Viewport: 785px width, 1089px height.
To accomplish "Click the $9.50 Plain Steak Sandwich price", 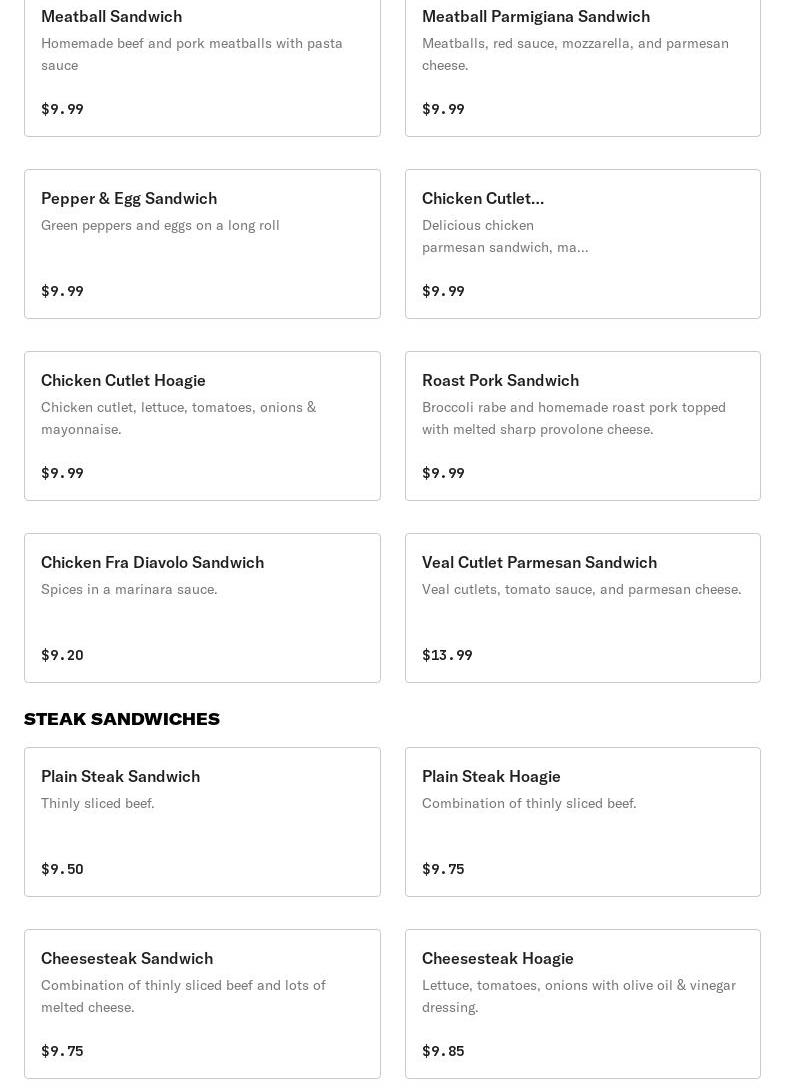I will (62, 869).
